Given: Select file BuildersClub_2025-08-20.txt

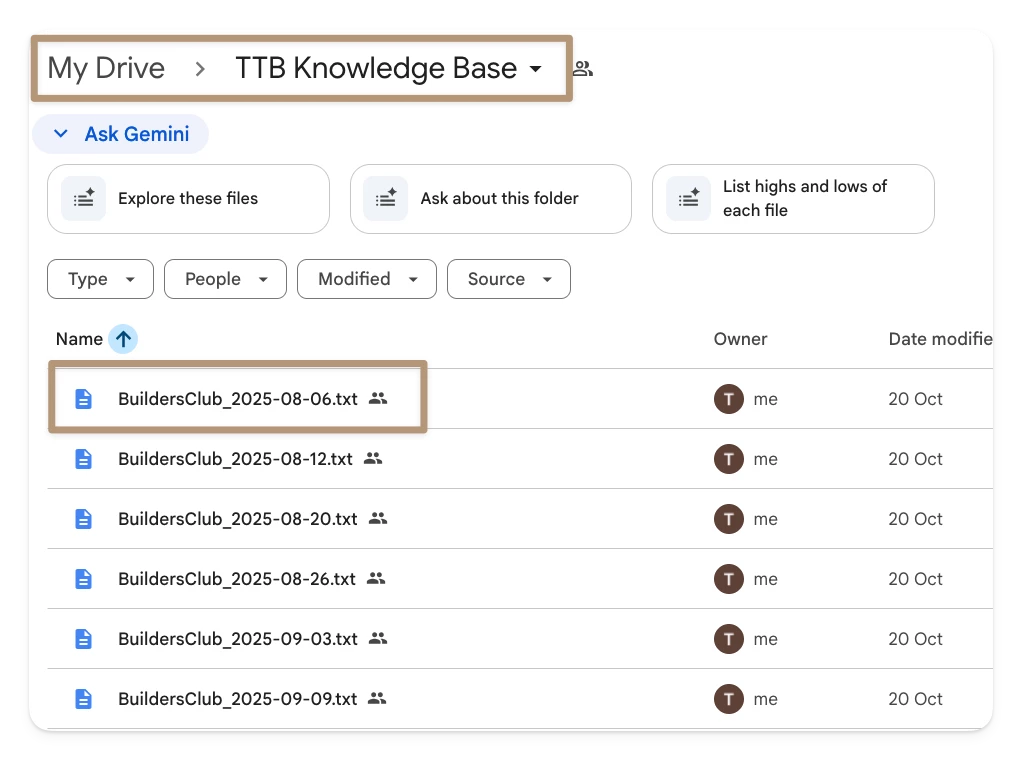Looking at the screenshot, I should 238,519.
